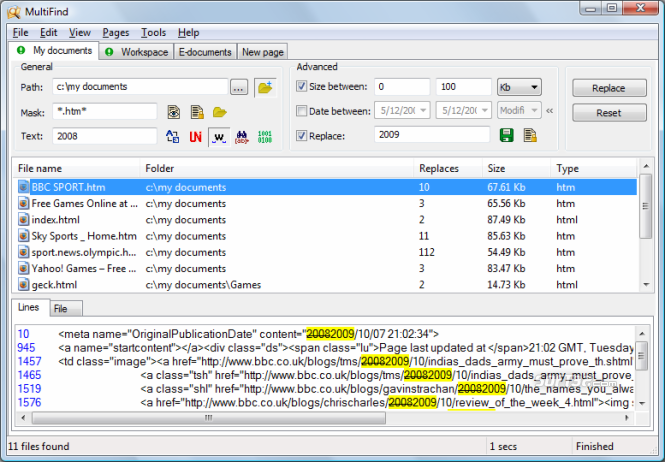Open the Tools menu

click(153, 33)
